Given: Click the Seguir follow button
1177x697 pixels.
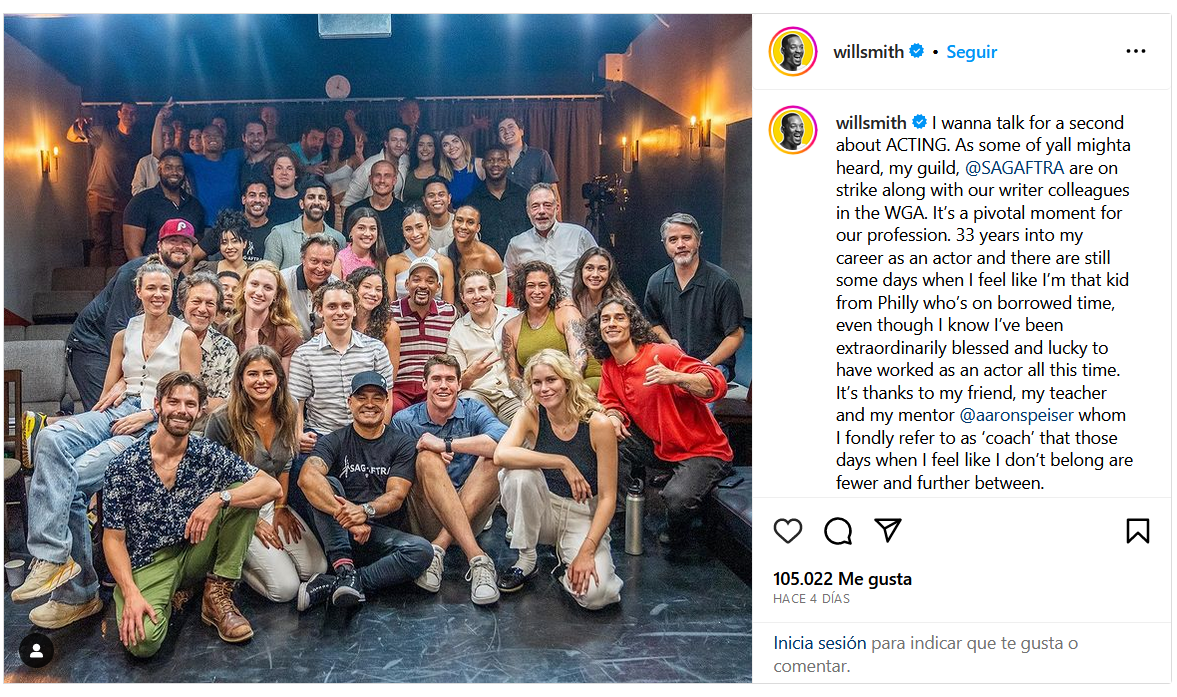Looking at the screenshot, I should click(971, 52).
